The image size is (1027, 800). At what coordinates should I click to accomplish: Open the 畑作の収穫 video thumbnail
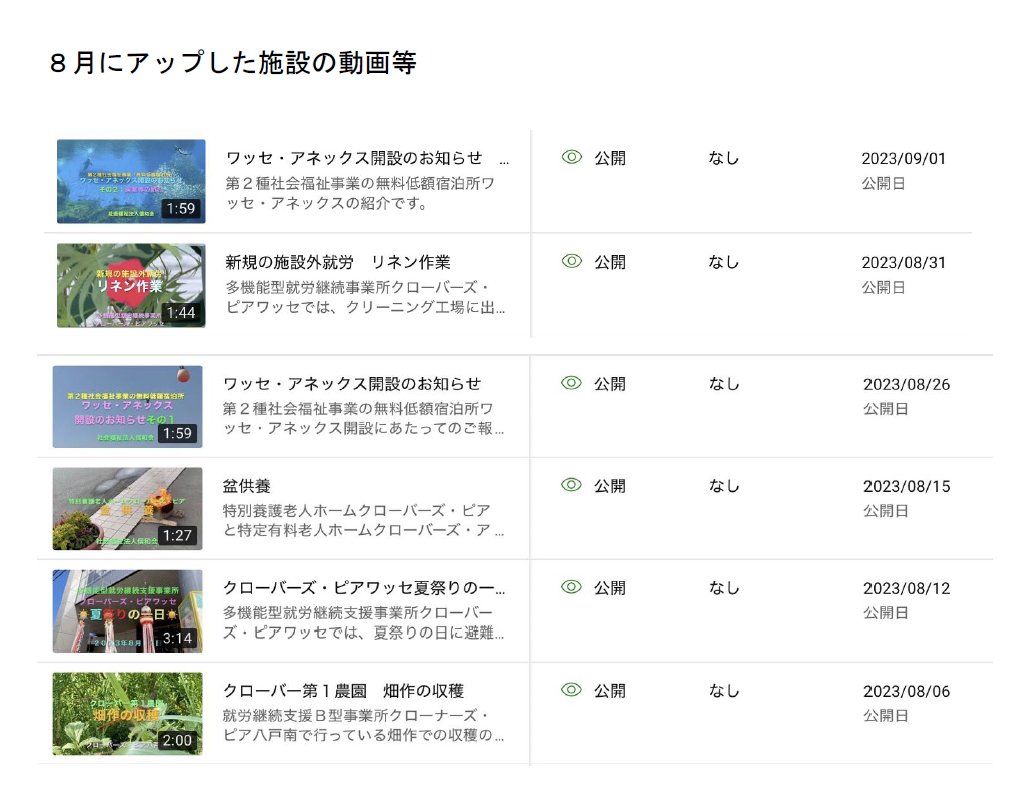coord(128,714)
